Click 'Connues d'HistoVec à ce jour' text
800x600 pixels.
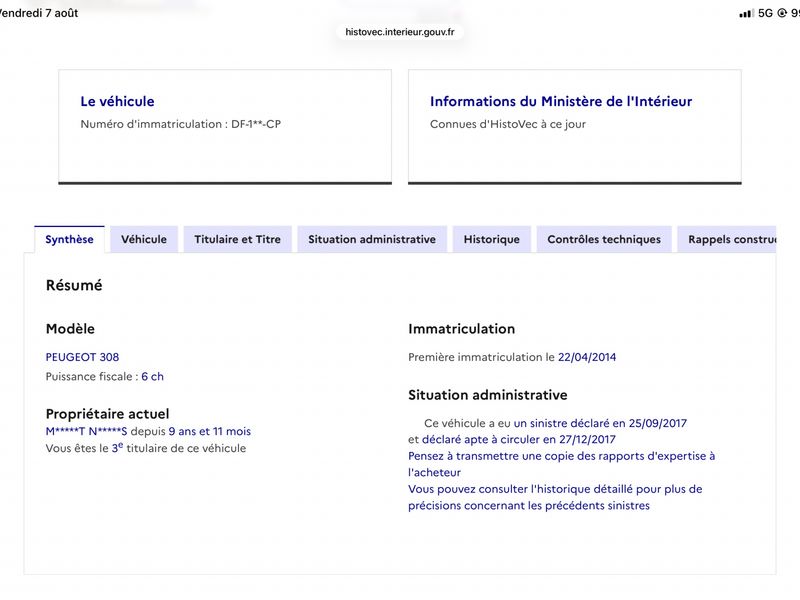pyautogui.click(x=508, y=124)
